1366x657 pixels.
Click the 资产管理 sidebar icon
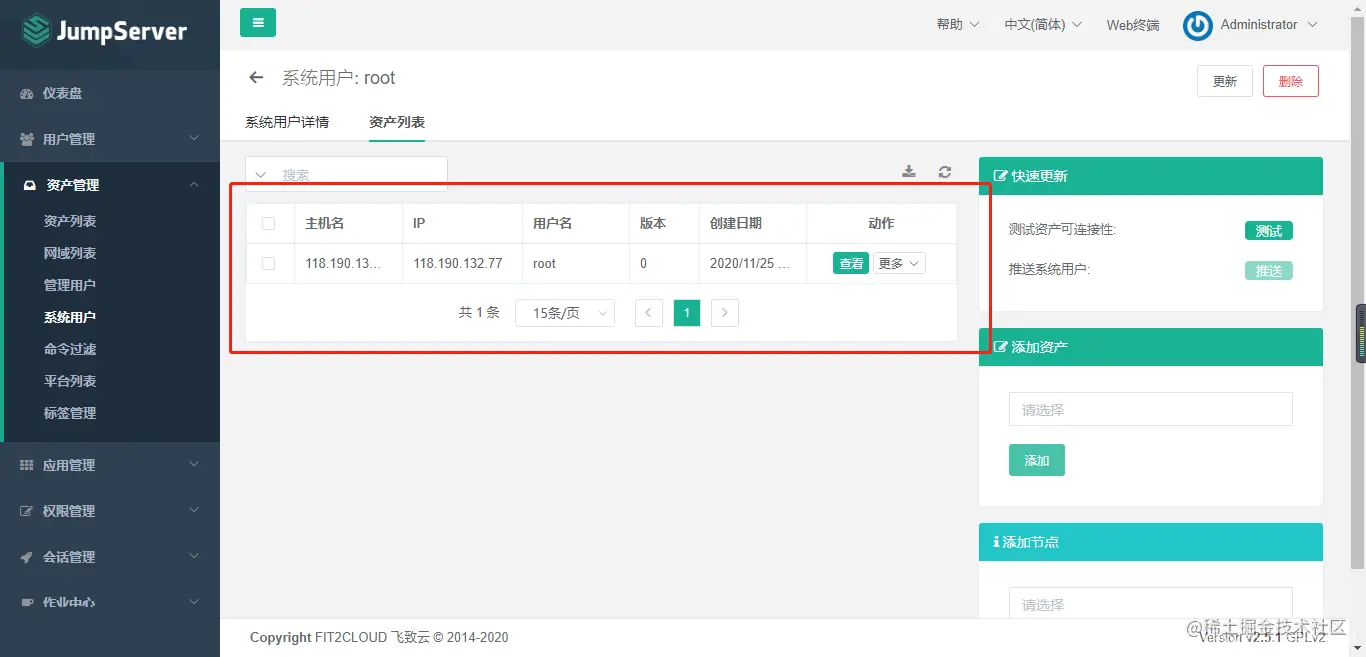[x=27, y=184]
